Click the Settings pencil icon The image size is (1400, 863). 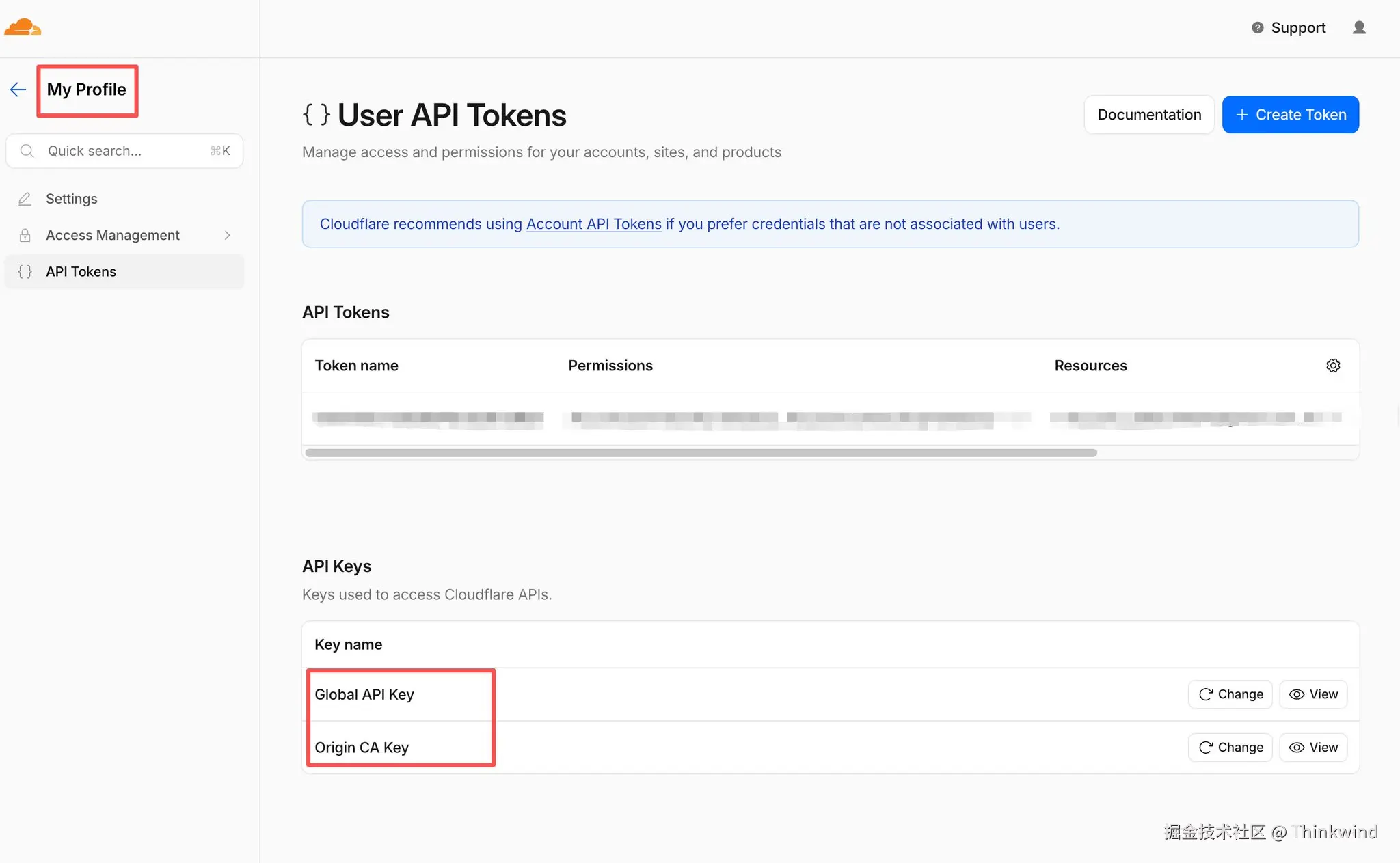pyautogui.click(x=25, y=199)
